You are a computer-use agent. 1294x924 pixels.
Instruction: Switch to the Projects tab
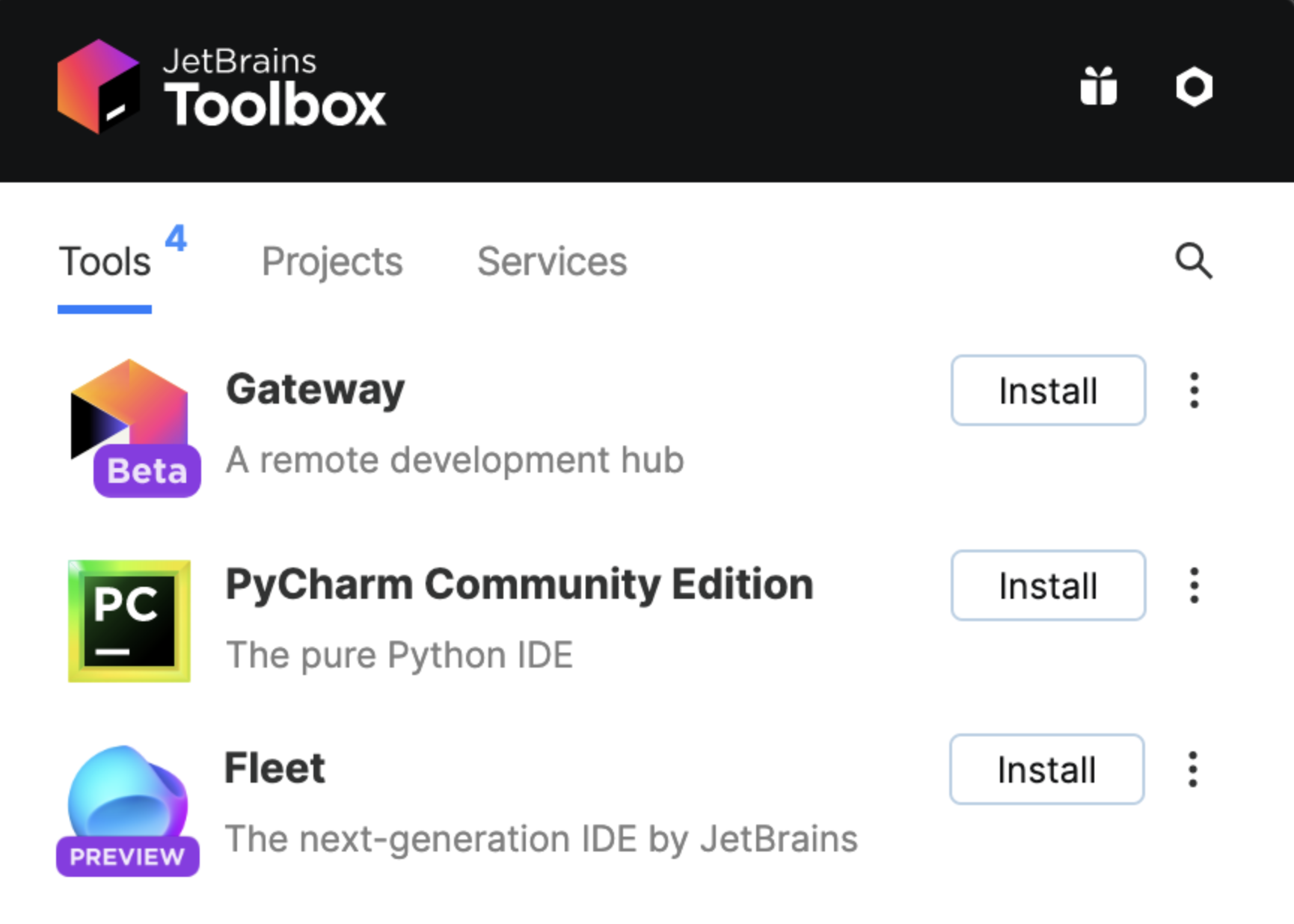pyautogui.click(x=331, y=261)
